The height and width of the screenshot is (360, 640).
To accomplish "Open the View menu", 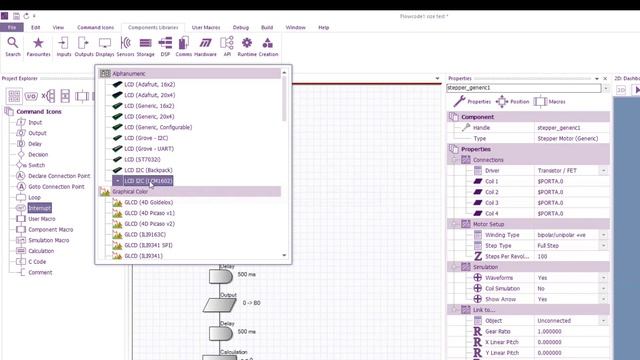I will pyautogui.click(x=58, y=27).
